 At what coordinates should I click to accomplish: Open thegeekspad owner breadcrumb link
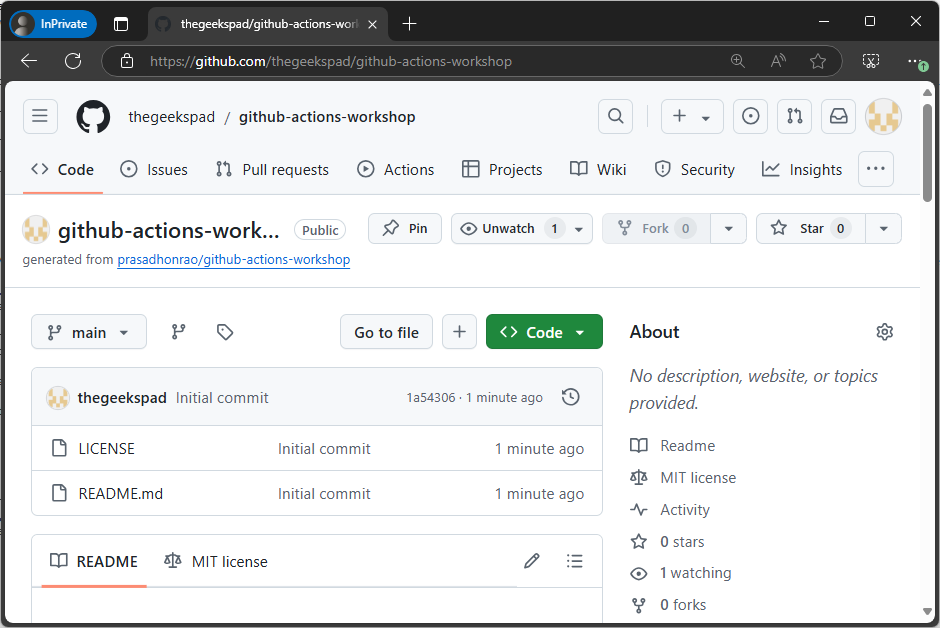click(x=171, y=117)
